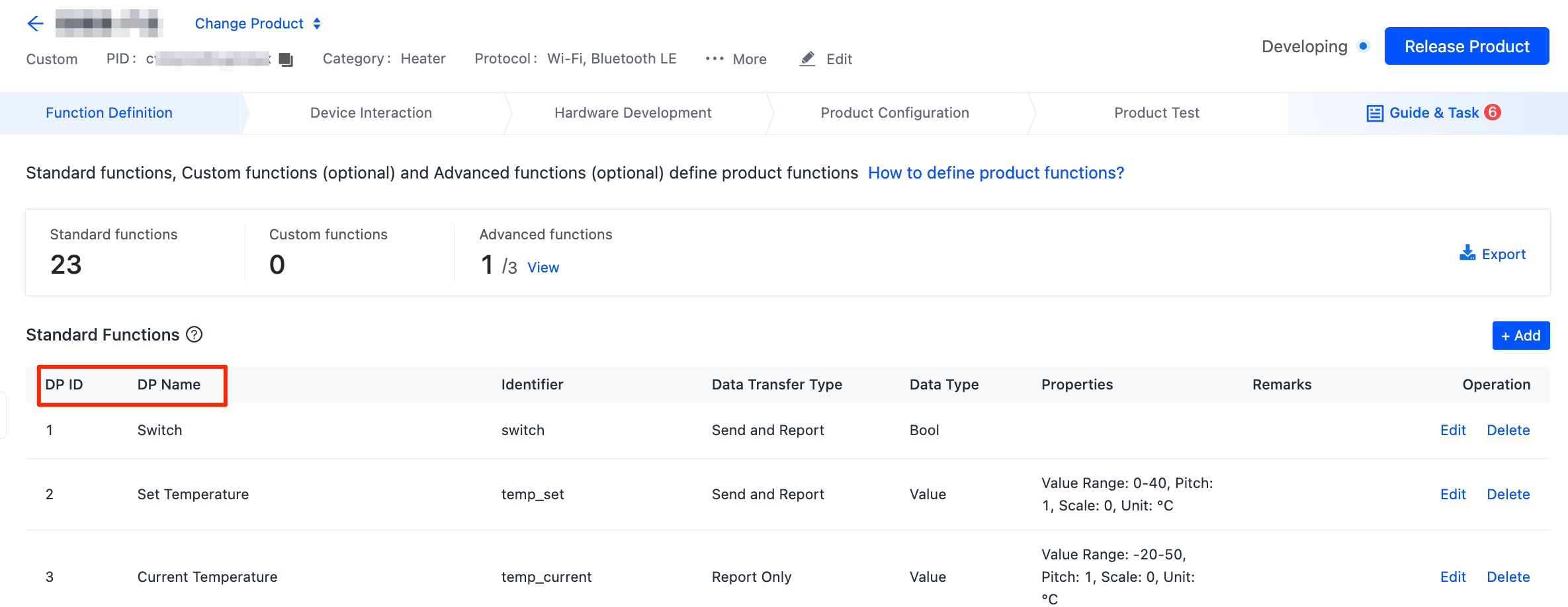The image size is (1568, 607).
Task: Click the 'Data Transfer Type' column header
Action: pyautogui.click(x=777, y=384)
